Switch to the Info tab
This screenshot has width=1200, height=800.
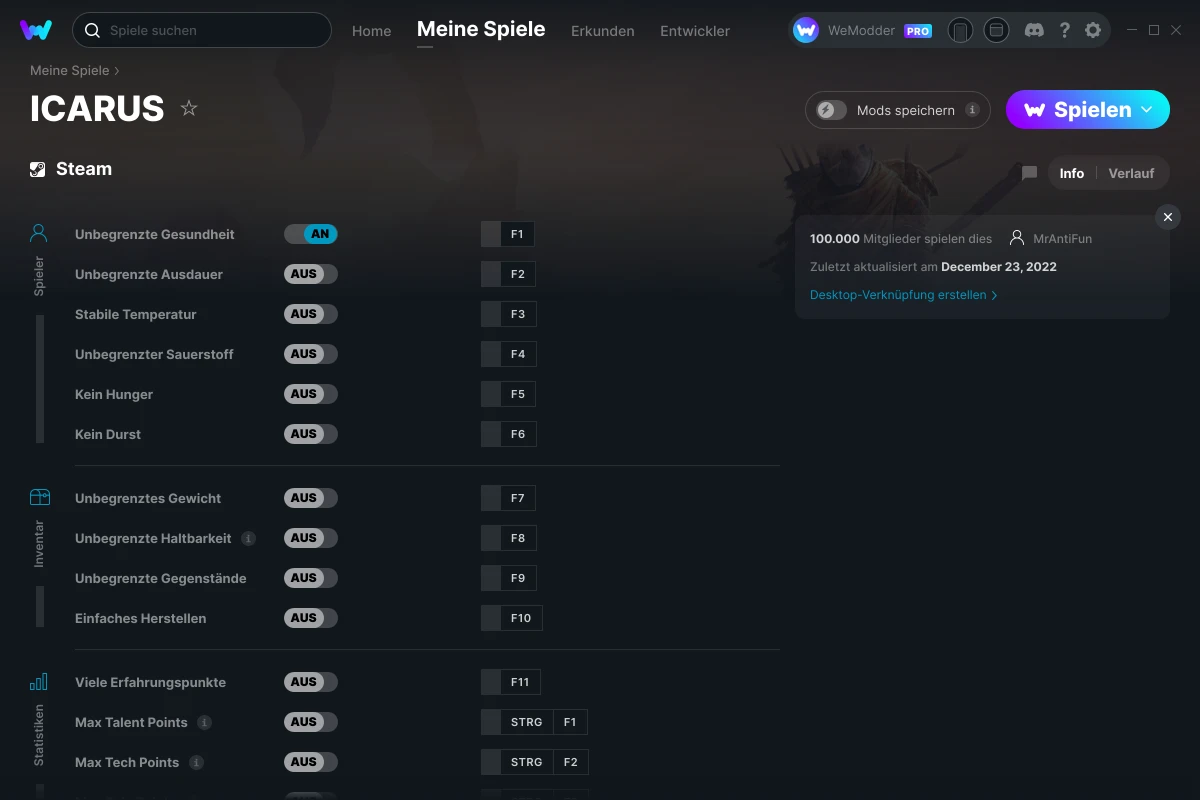1072,173
